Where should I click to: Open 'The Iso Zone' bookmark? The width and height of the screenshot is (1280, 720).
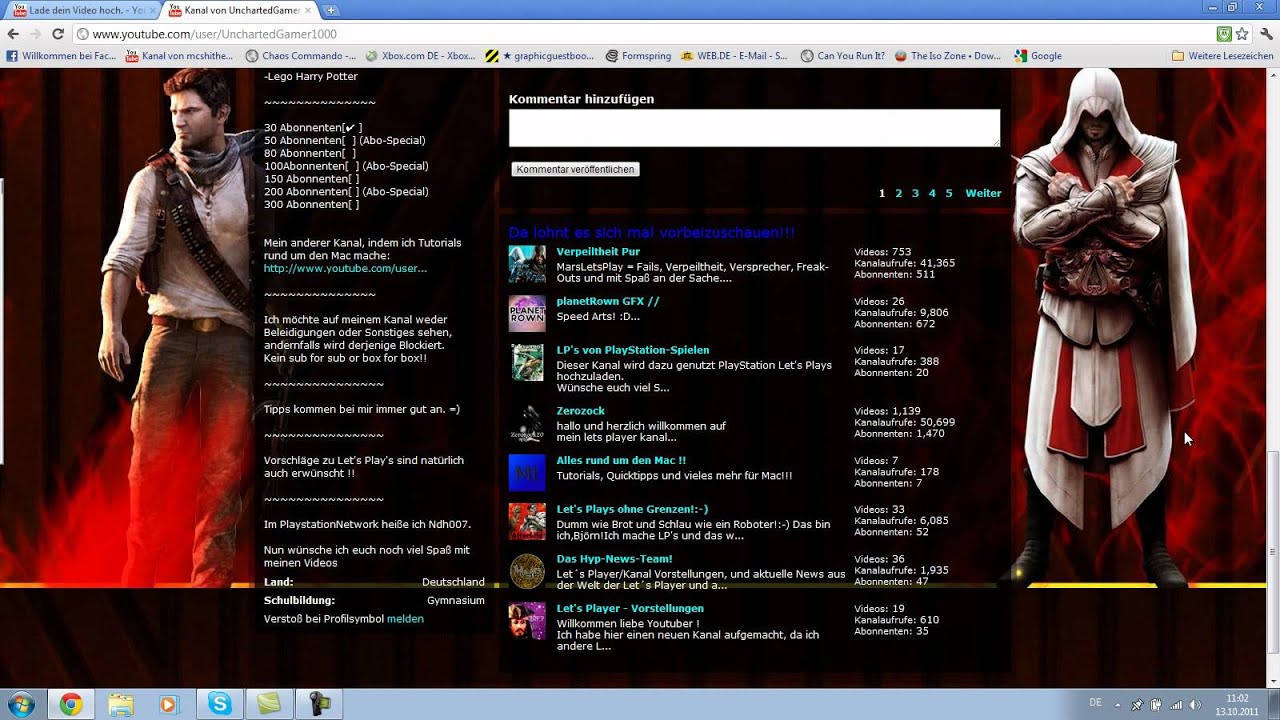pyautogui.click(x=948, y=56)
